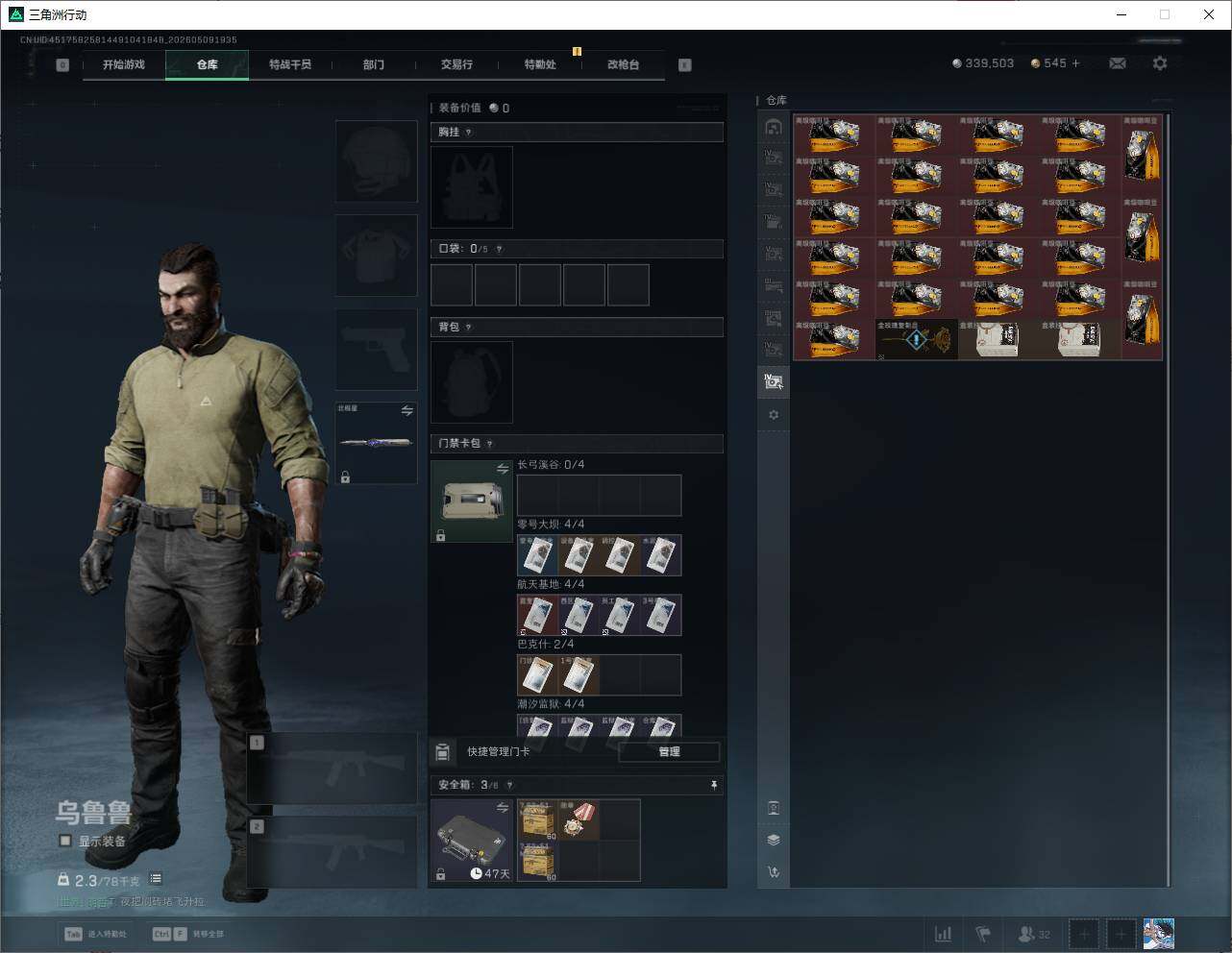Image resolution: width=1232 pixels, height=953 pixels.
Task: Open the help icon beside 安全箱
Action: click(x=509, y=786)
